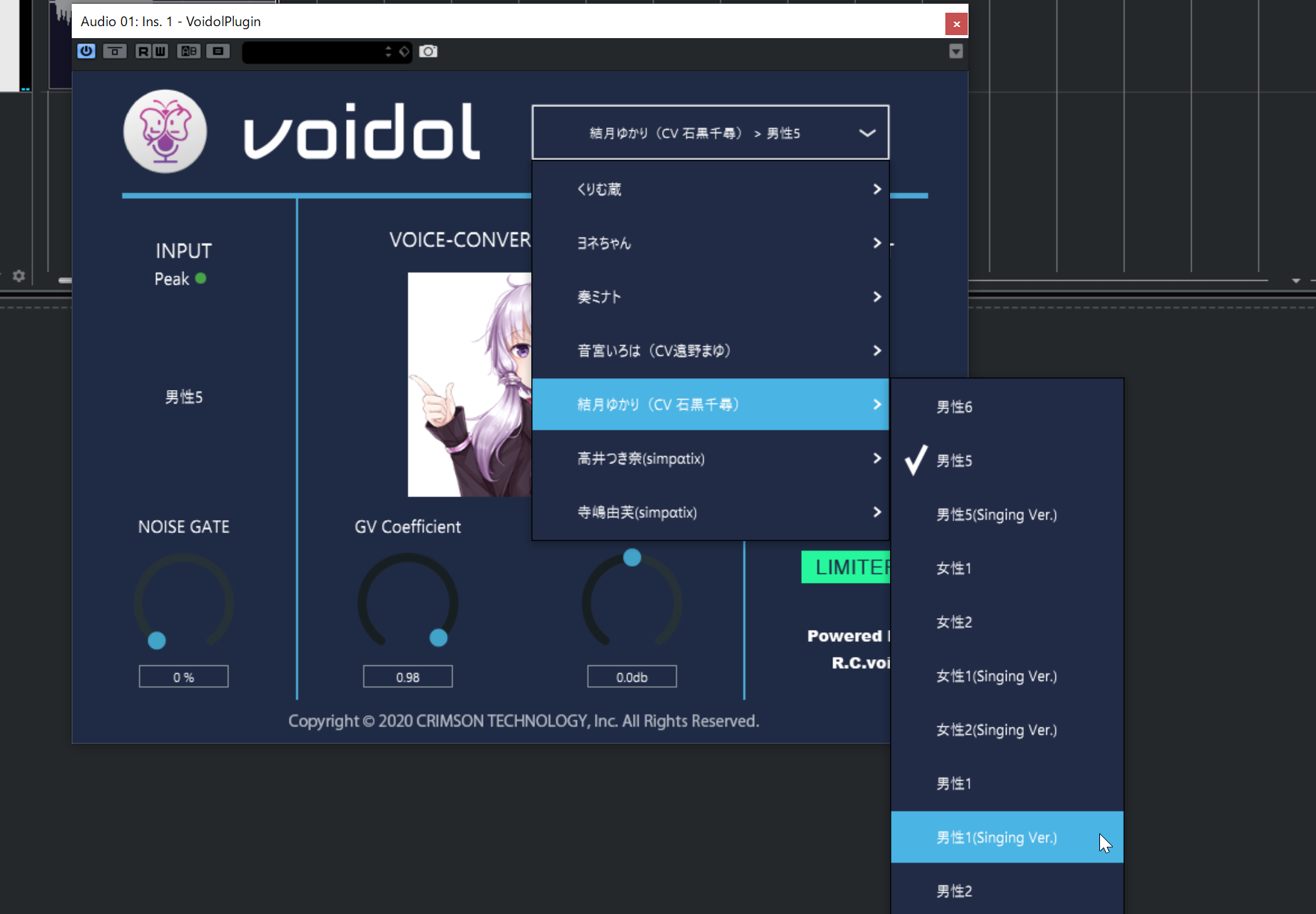Choose checked 男性5 in the submenu

(1007, 460)
